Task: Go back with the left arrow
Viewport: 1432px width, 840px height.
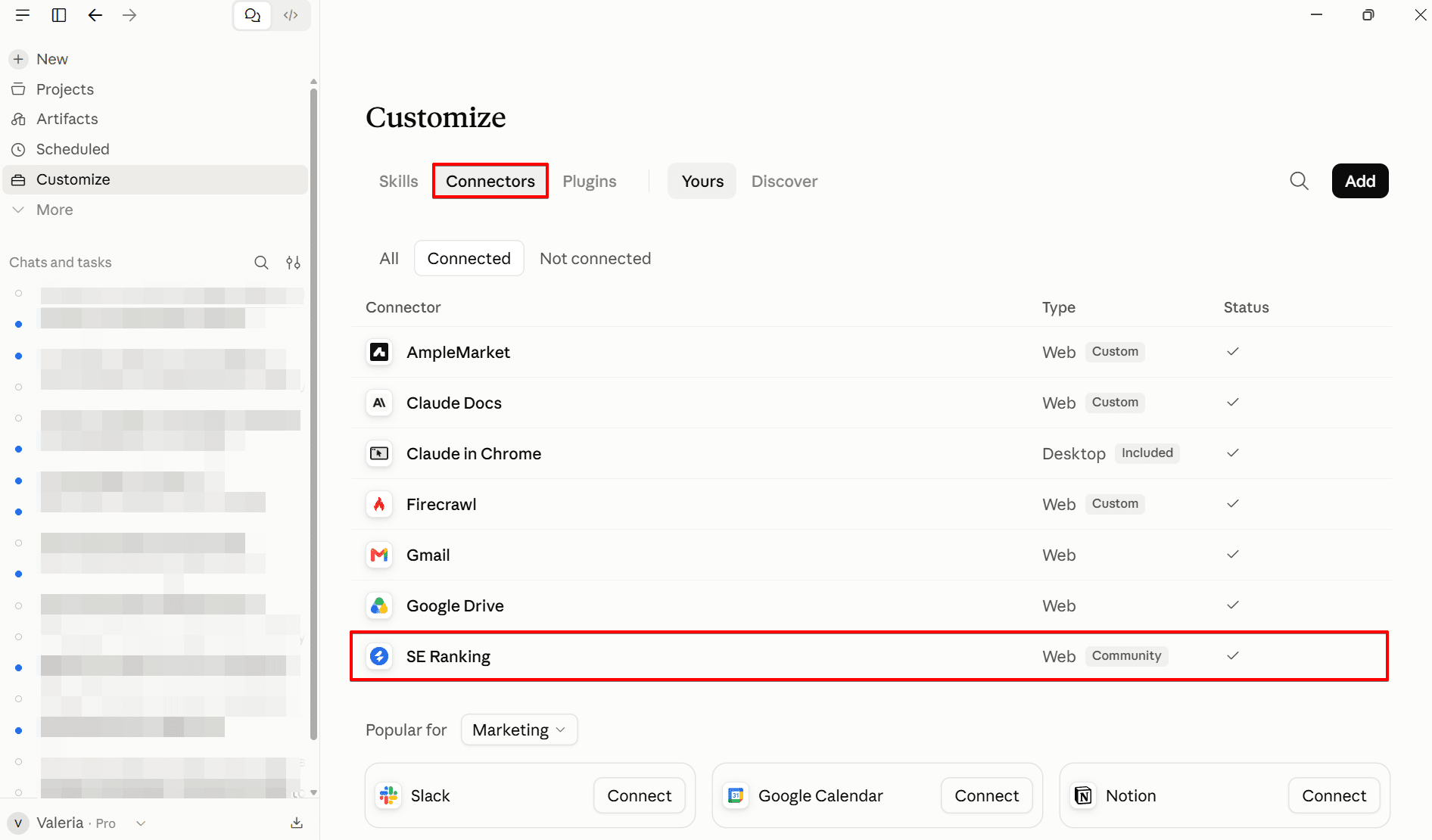Action: (95, 15)
